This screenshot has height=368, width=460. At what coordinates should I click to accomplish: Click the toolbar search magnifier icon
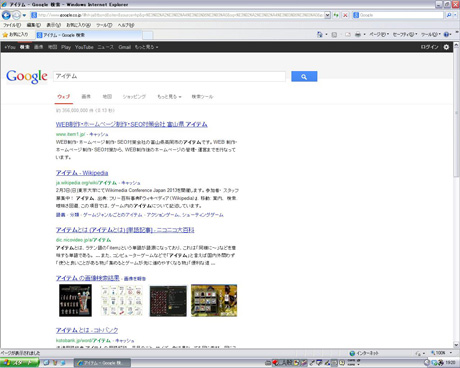(x=449, y=15)
